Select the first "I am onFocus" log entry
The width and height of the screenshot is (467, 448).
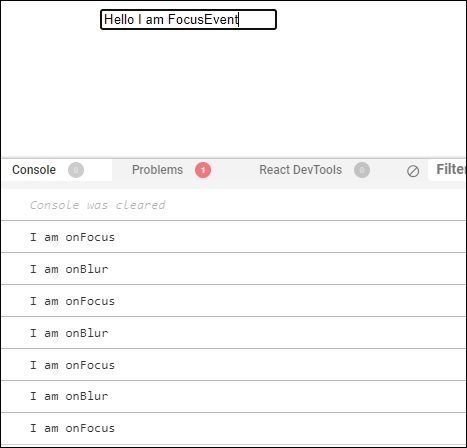[233, 237]
